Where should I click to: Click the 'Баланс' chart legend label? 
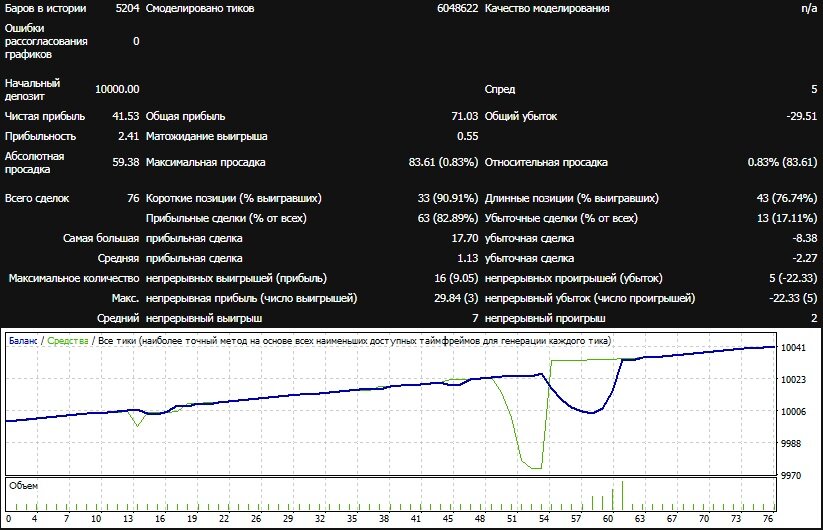click(x=23, y=341)
